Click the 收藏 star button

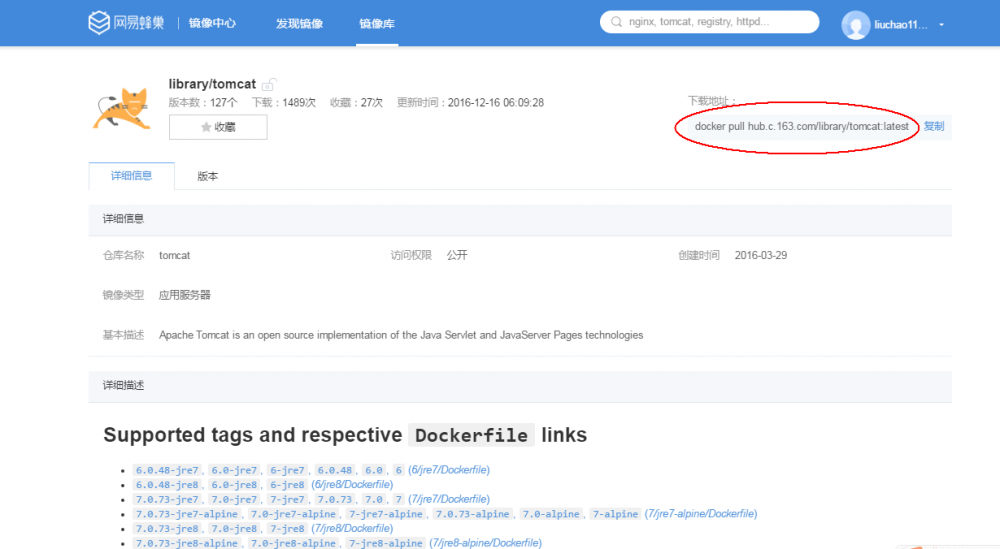coord(218,127)
